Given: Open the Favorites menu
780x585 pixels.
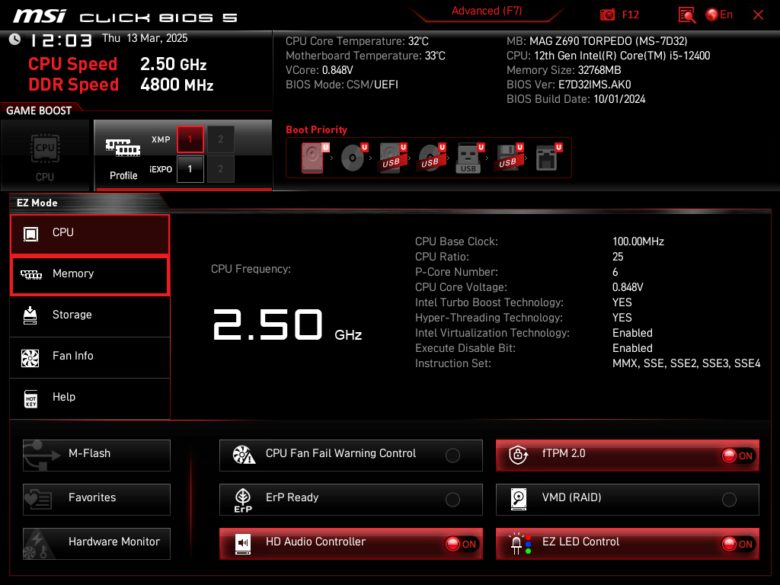Looking at the screenshot, I should point(97,499).
